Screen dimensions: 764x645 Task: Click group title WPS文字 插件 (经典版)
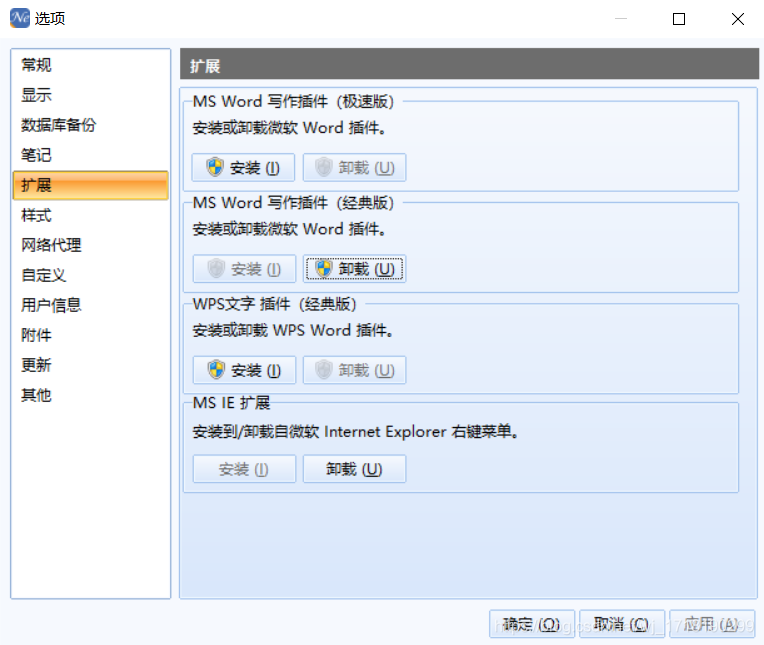[x=274, y=304]
